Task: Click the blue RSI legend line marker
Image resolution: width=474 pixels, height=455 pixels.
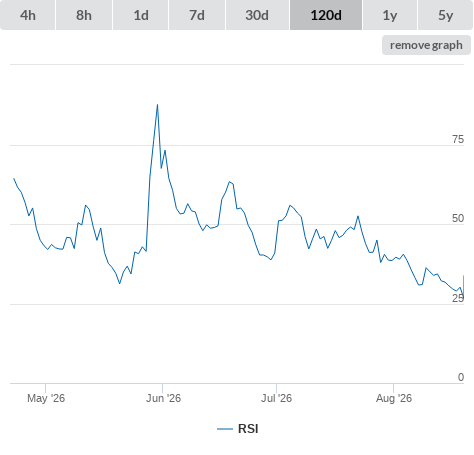Action: pos(225,429)
